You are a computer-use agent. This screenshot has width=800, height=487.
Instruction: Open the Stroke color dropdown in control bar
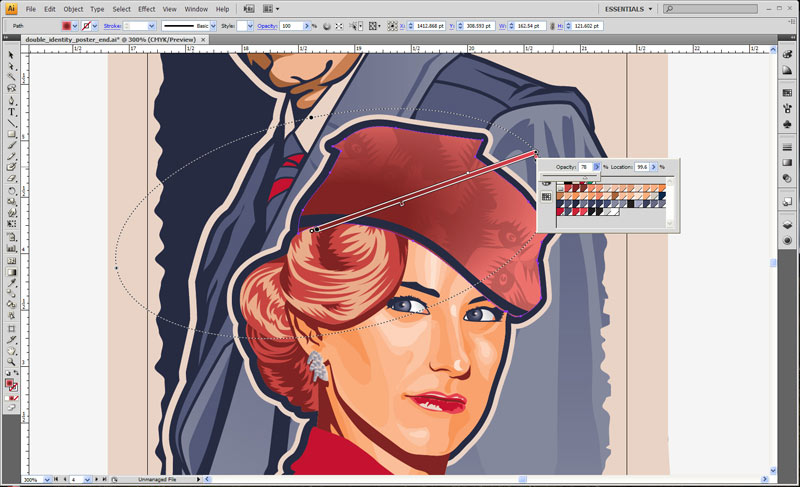(x=94, y=26)
